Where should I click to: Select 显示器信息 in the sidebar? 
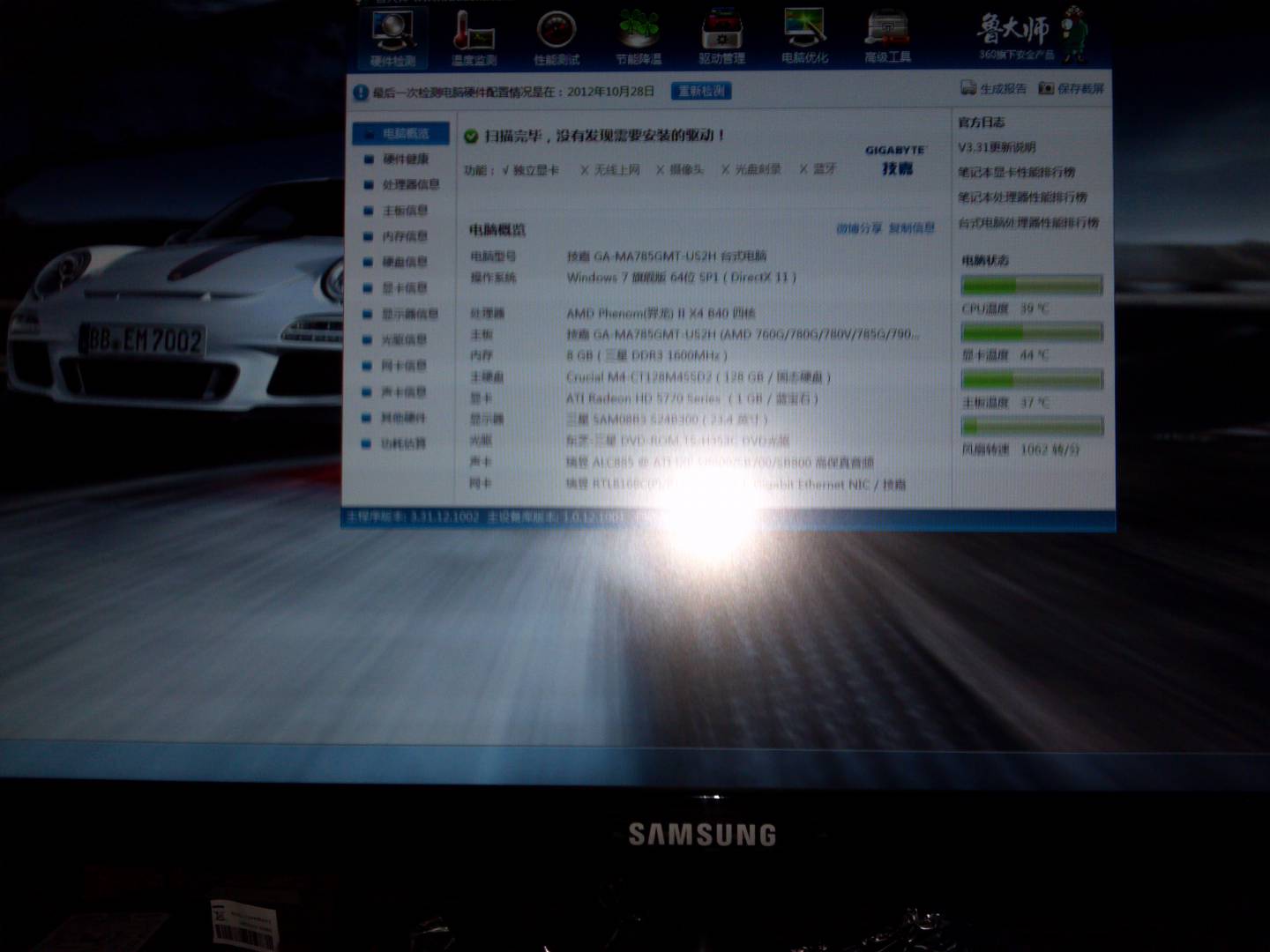[401, 314]
